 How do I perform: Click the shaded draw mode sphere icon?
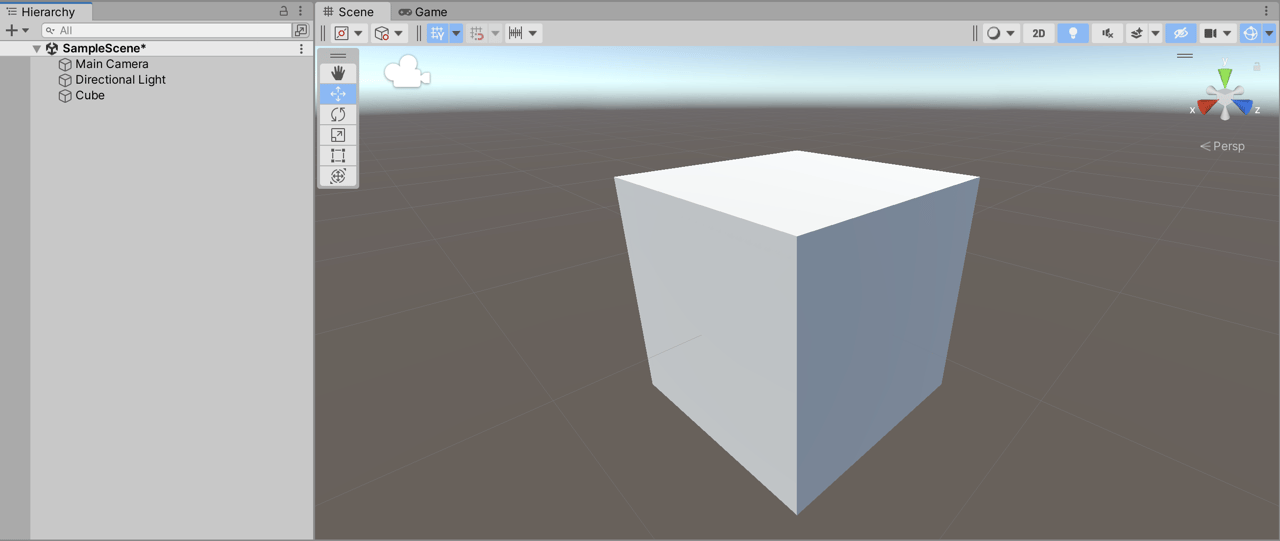point(993,33)
